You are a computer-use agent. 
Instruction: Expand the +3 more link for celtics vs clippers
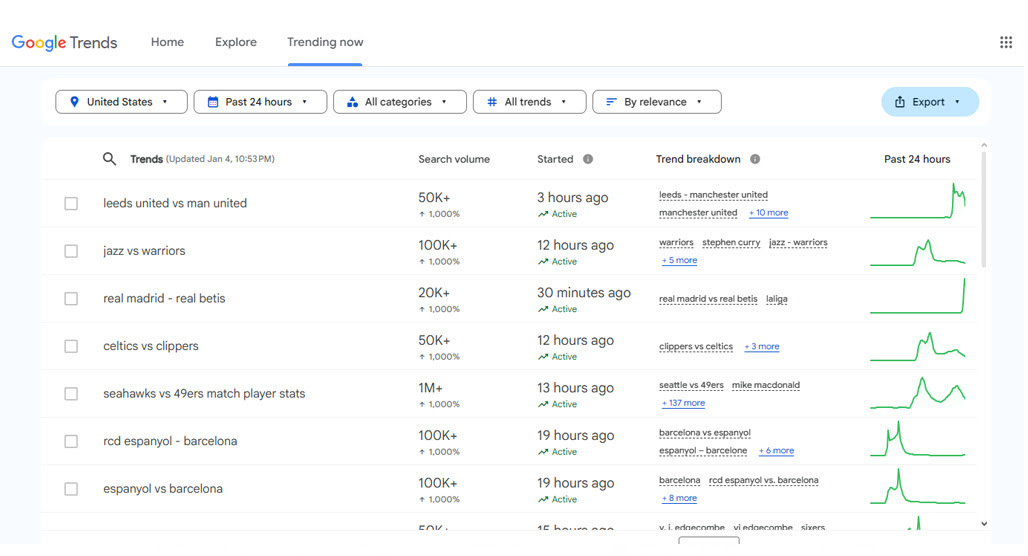coord(762,346)
